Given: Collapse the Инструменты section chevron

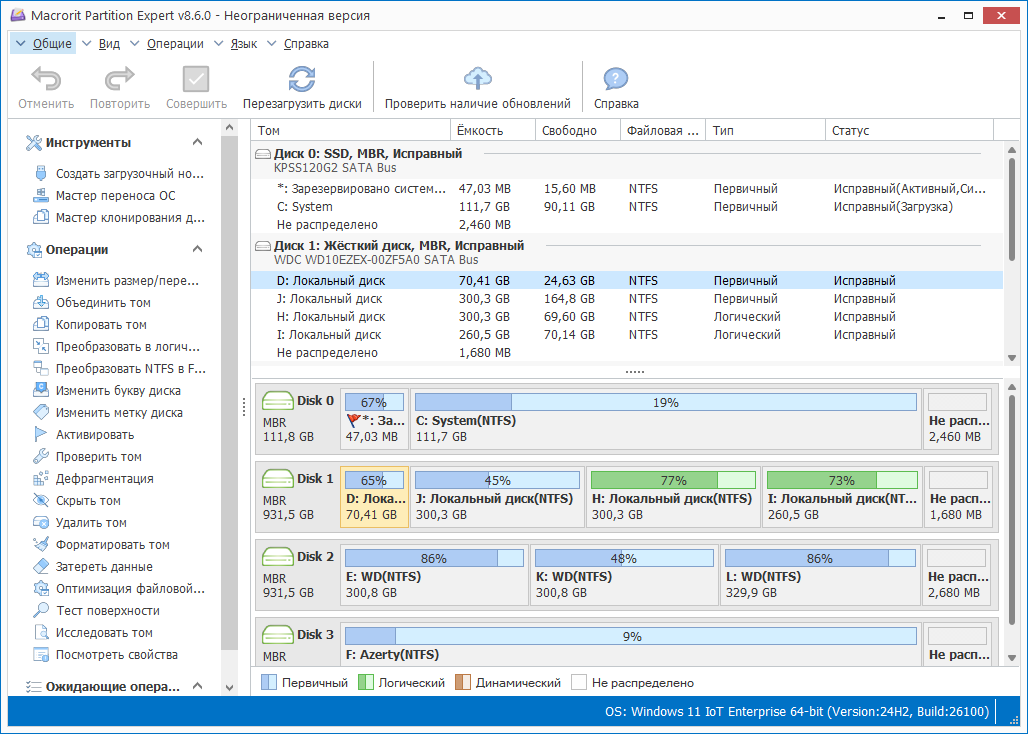Looking at the screenshot, I should point(197,142).
